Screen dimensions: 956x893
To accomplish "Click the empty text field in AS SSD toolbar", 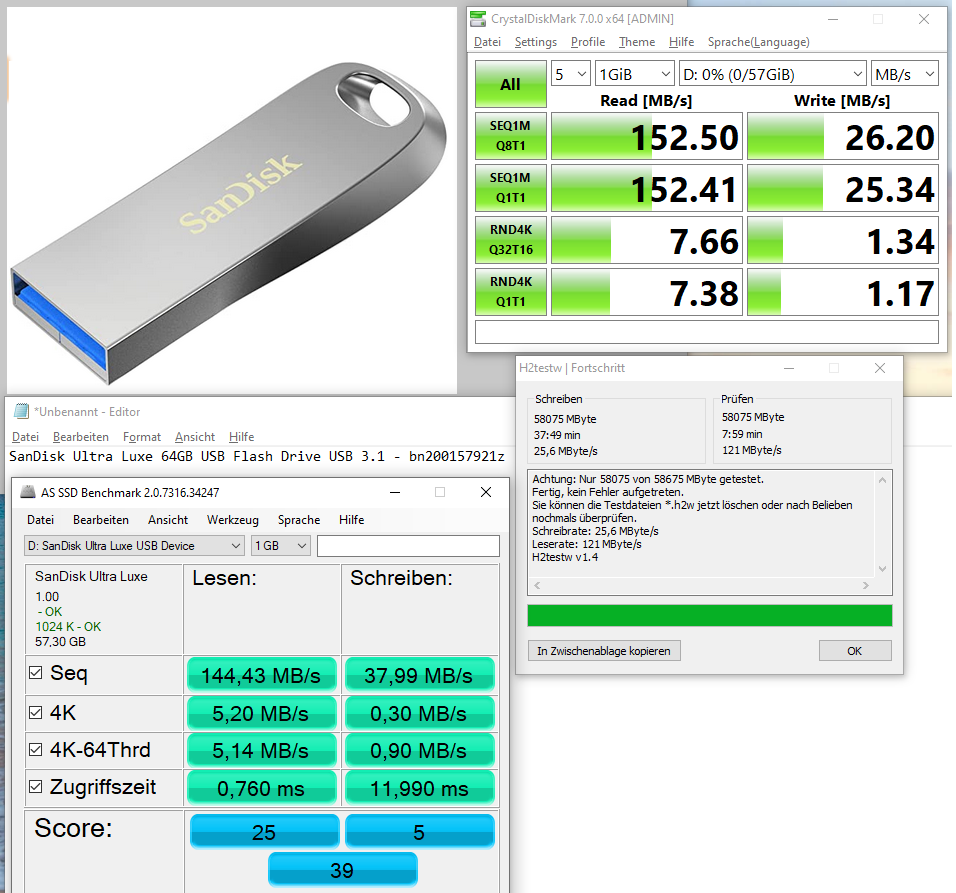I will coord(408,546).
